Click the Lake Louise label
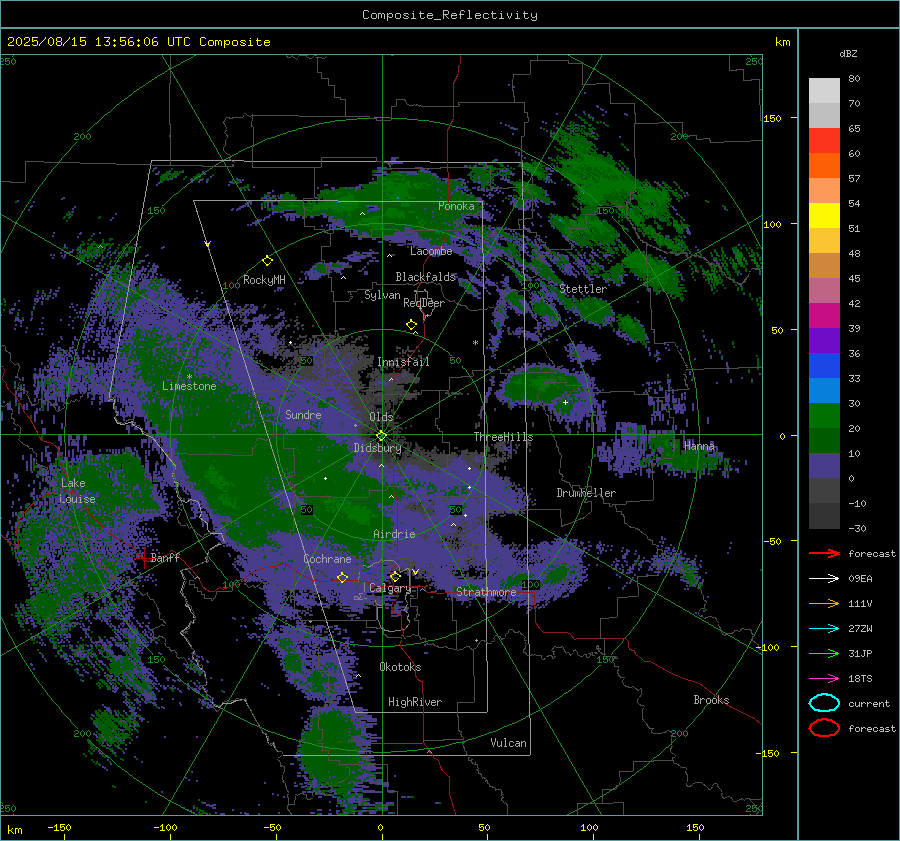 (x=77, y=491)
